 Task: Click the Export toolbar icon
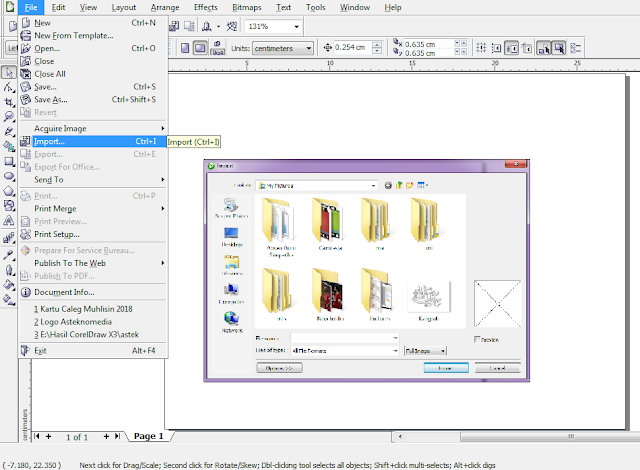pyautogui.click(x=189, y=27)
